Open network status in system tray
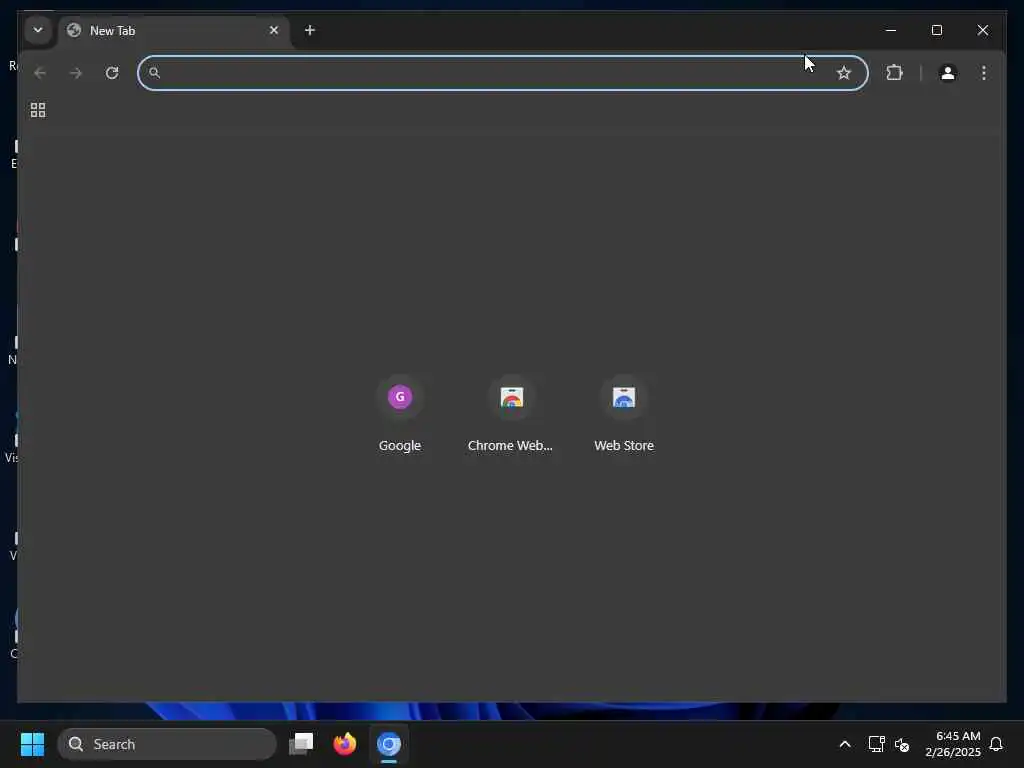 point(876,744)
